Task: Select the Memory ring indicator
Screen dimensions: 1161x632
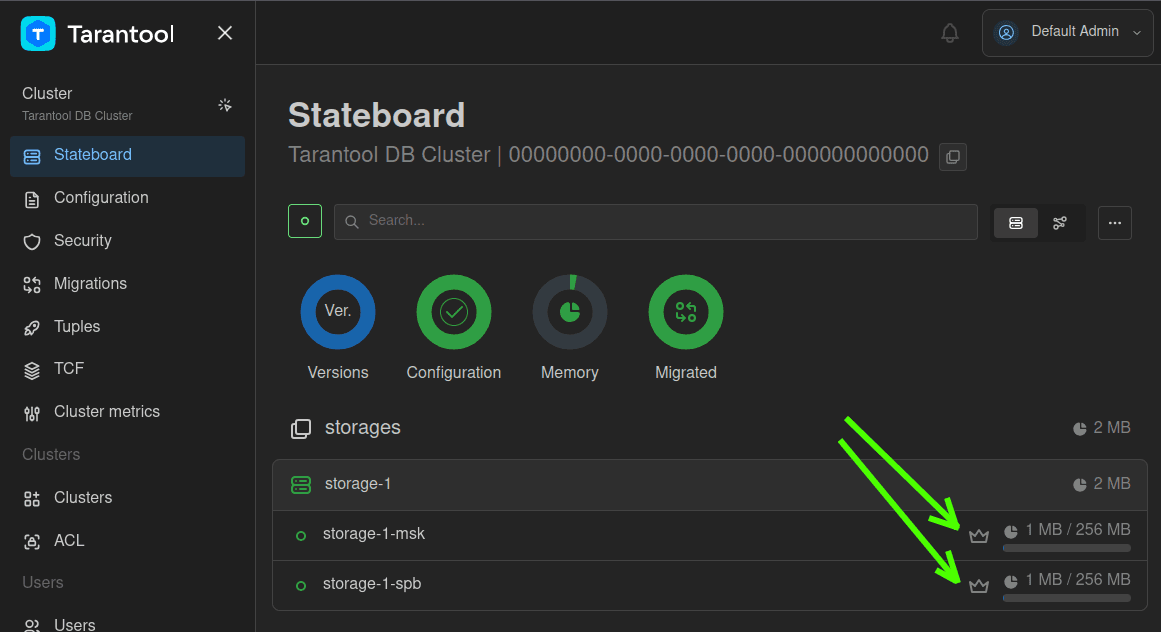Action: [x=569, y=312]
